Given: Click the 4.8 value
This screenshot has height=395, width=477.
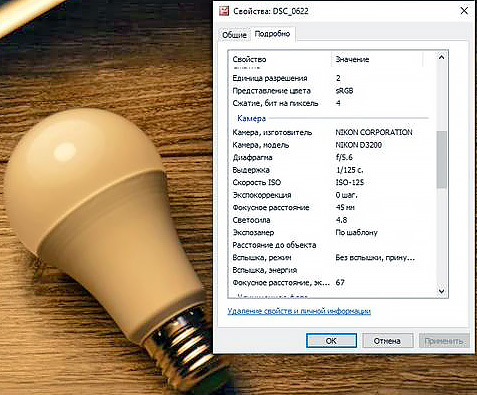Looking at the screenshot, I should [x=341, y=220].
